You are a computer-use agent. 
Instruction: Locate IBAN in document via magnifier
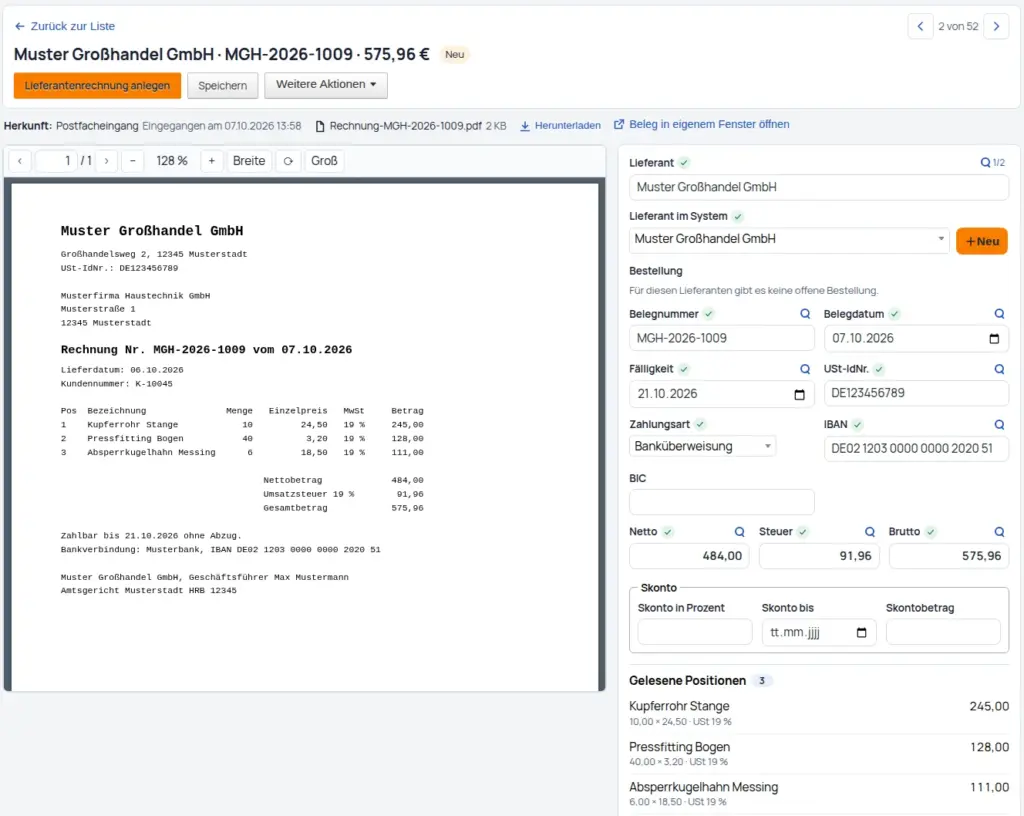click(999, 424)
